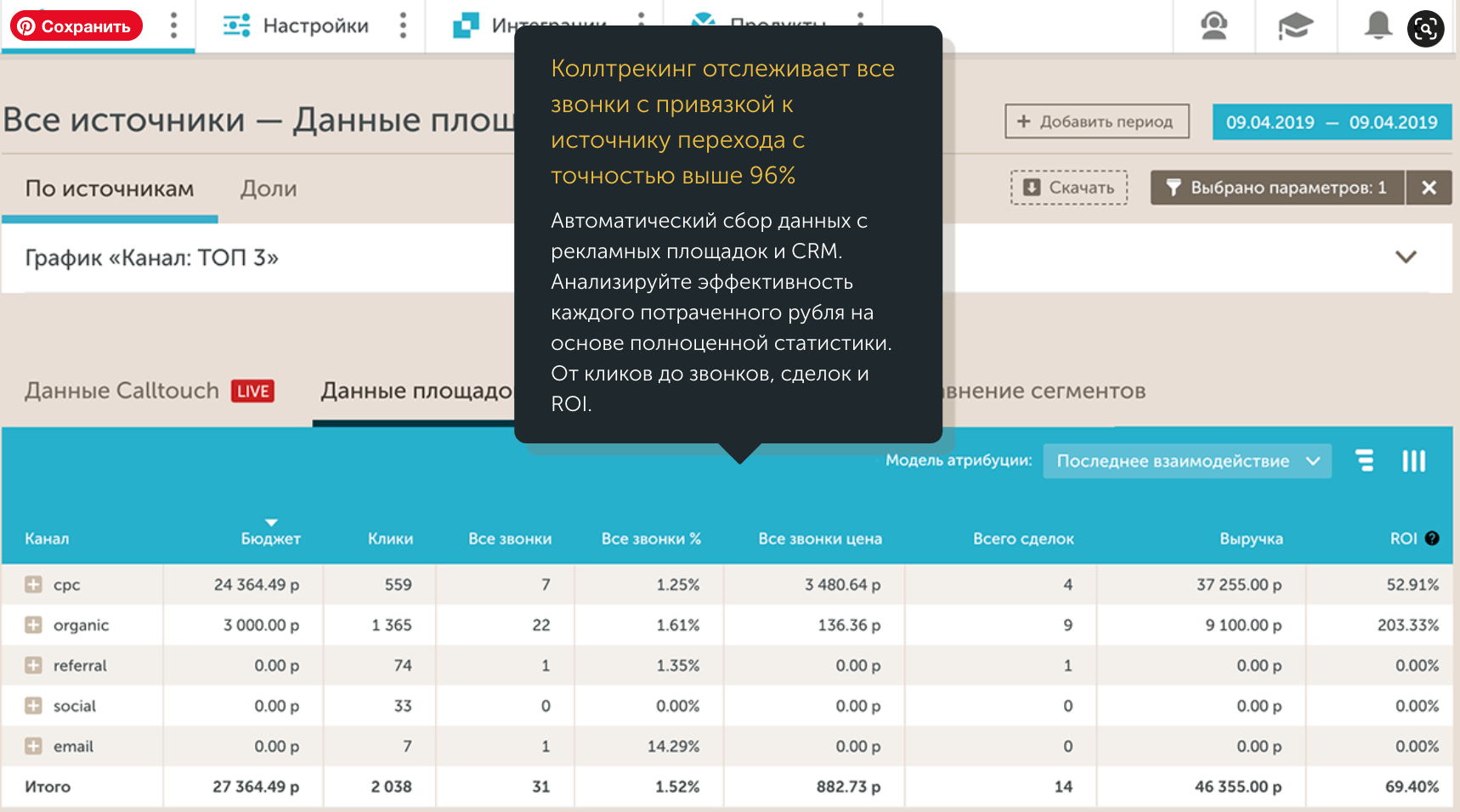Viewport: 1460px width, 812px height.
Task: Open the kebab menu beside Сохранить
Action: point(173,25)
